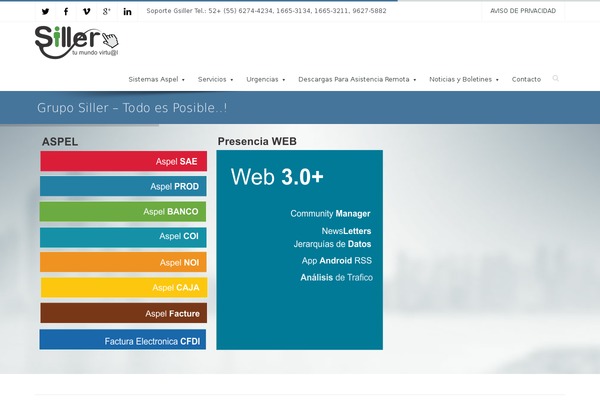Open Aviso de Privacidad link
Viewport: 600px width, 400px height.
pos(523,11)
